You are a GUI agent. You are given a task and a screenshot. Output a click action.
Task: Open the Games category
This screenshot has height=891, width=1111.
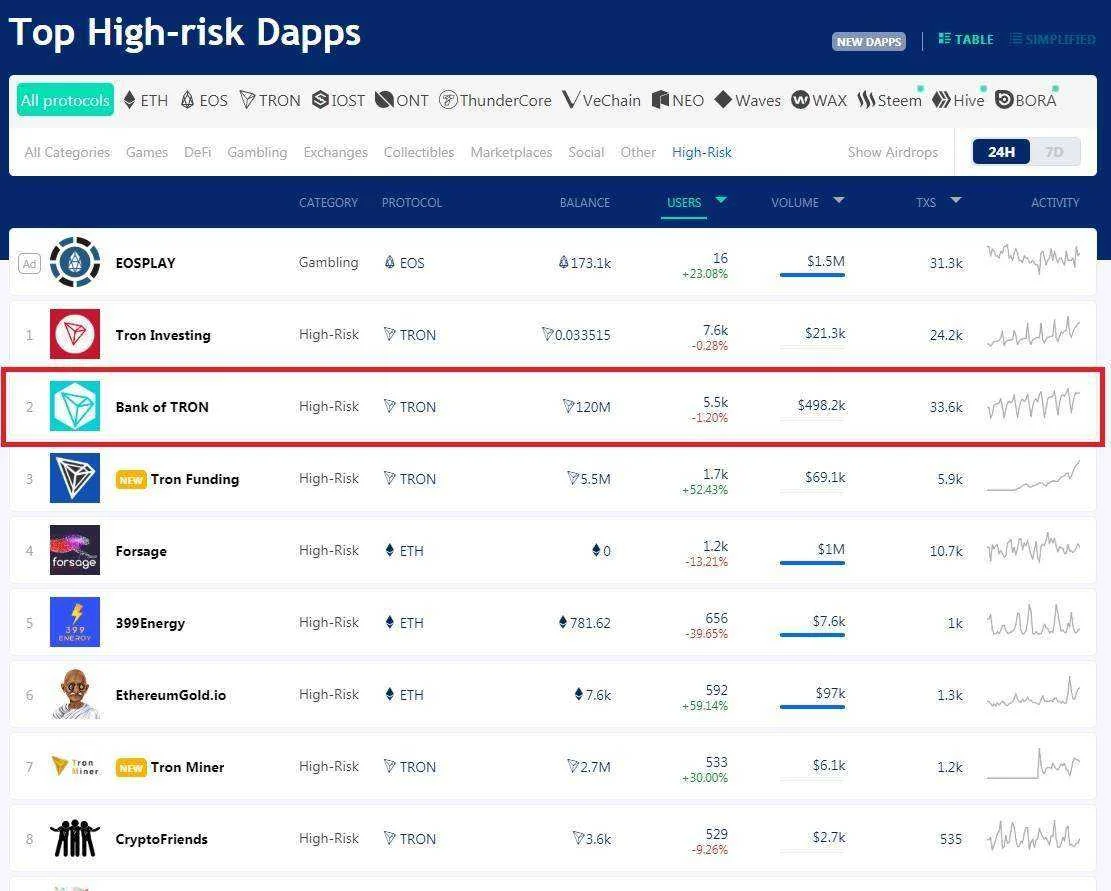click(147, 152)
